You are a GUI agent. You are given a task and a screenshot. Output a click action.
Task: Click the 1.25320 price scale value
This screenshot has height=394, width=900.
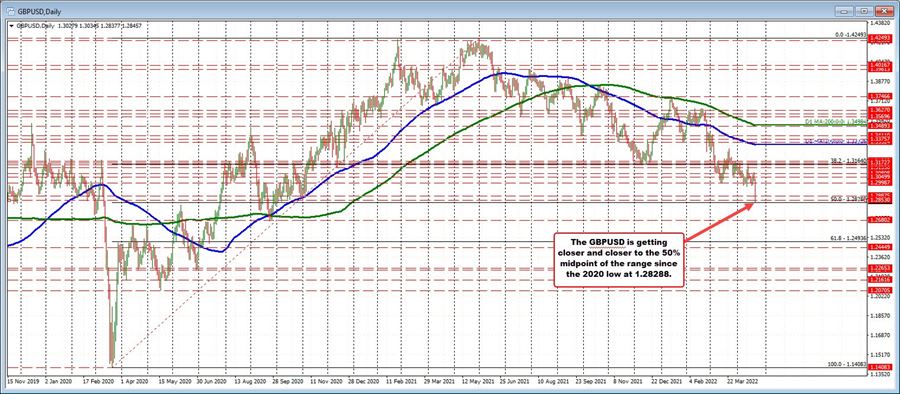(879, 237)
